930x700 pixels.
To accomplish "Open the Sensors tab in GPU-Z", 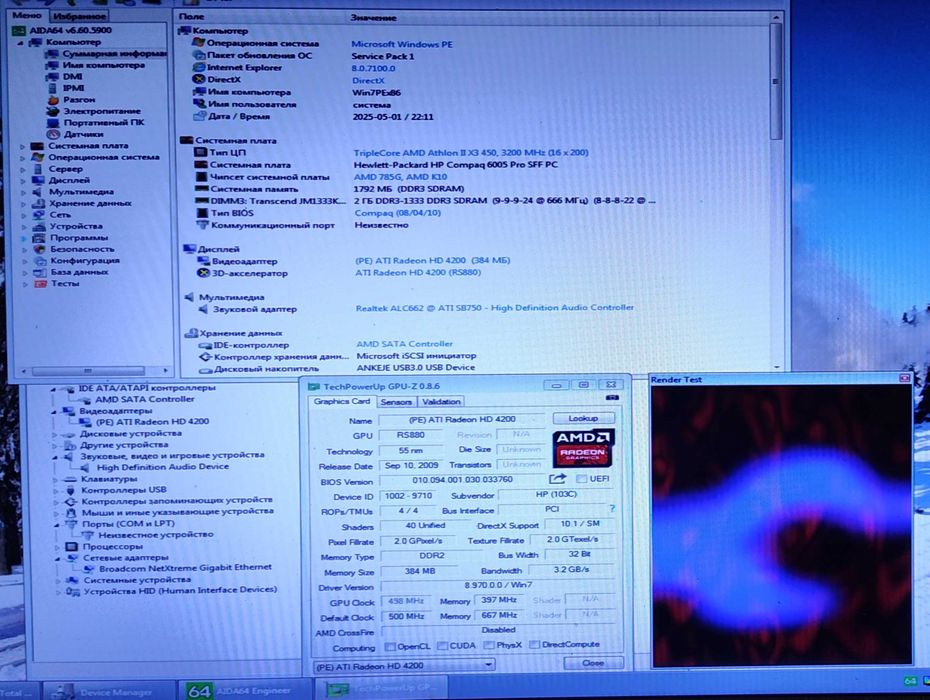I will [x=396, y=402].
